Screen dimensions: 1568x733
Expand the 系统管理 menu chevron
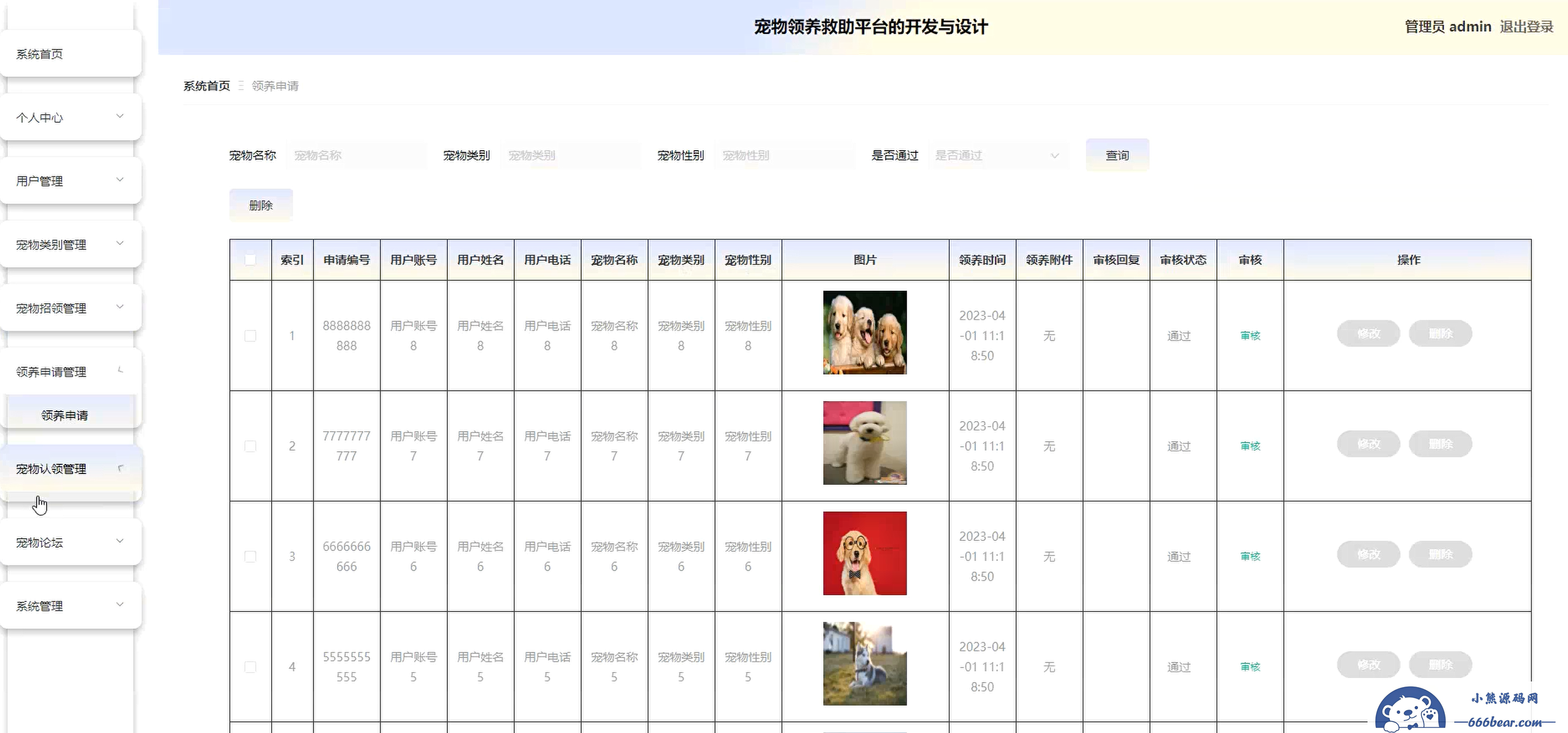[120, 605]
